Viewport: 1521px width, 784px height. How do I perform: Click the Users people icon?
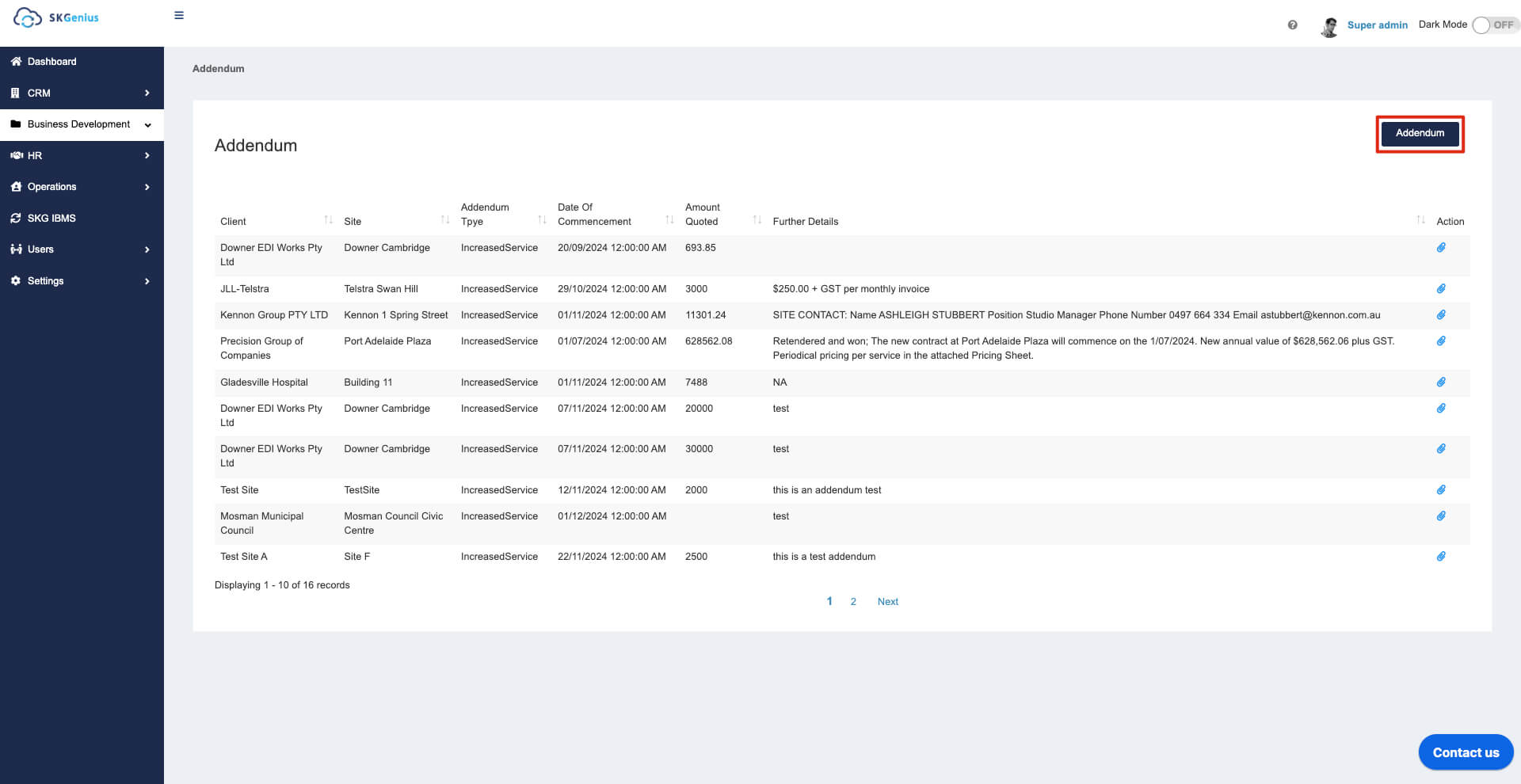click(x=16, y=249)
